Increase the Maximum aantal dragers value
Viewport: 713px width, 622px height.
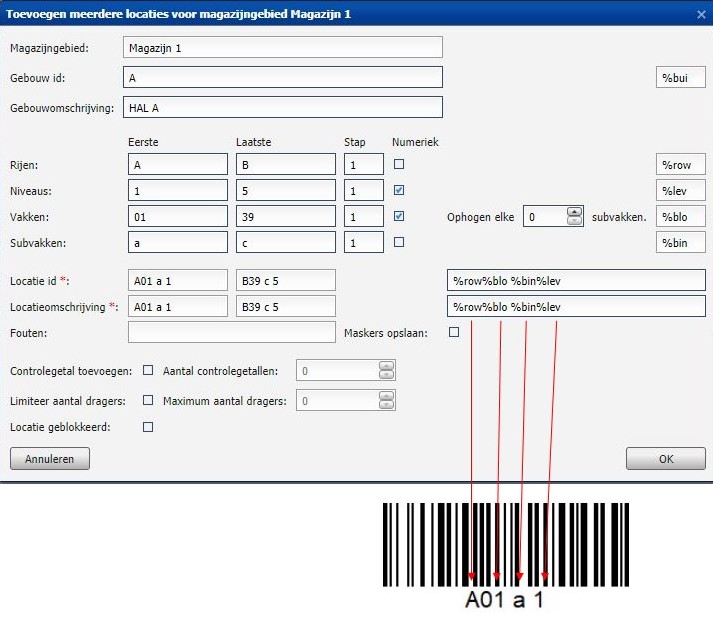pos(387,396)
